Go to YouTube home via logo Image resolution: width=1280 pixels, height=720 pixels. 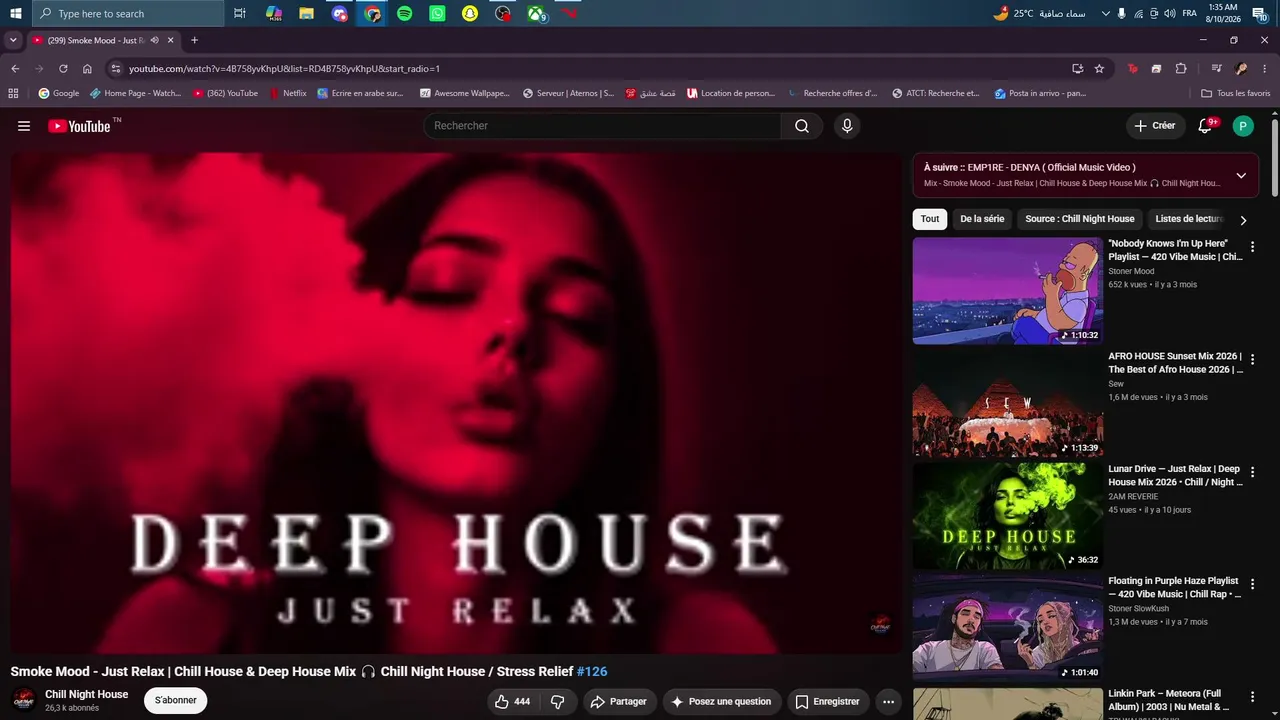coord(79,126)
